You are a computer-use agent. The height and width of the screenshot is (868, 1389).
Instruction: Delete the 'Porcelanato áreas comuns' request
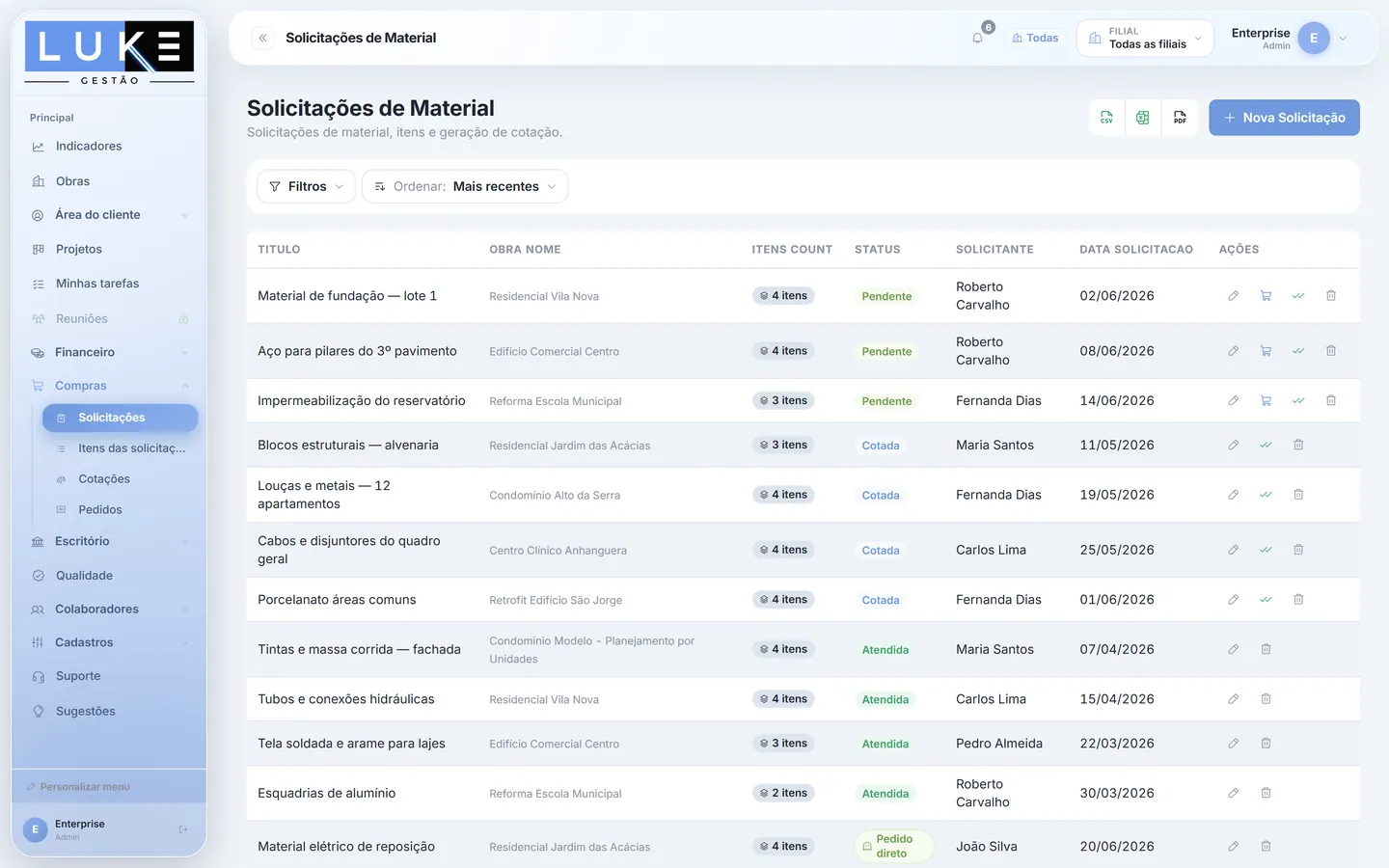pos(1298,599)
